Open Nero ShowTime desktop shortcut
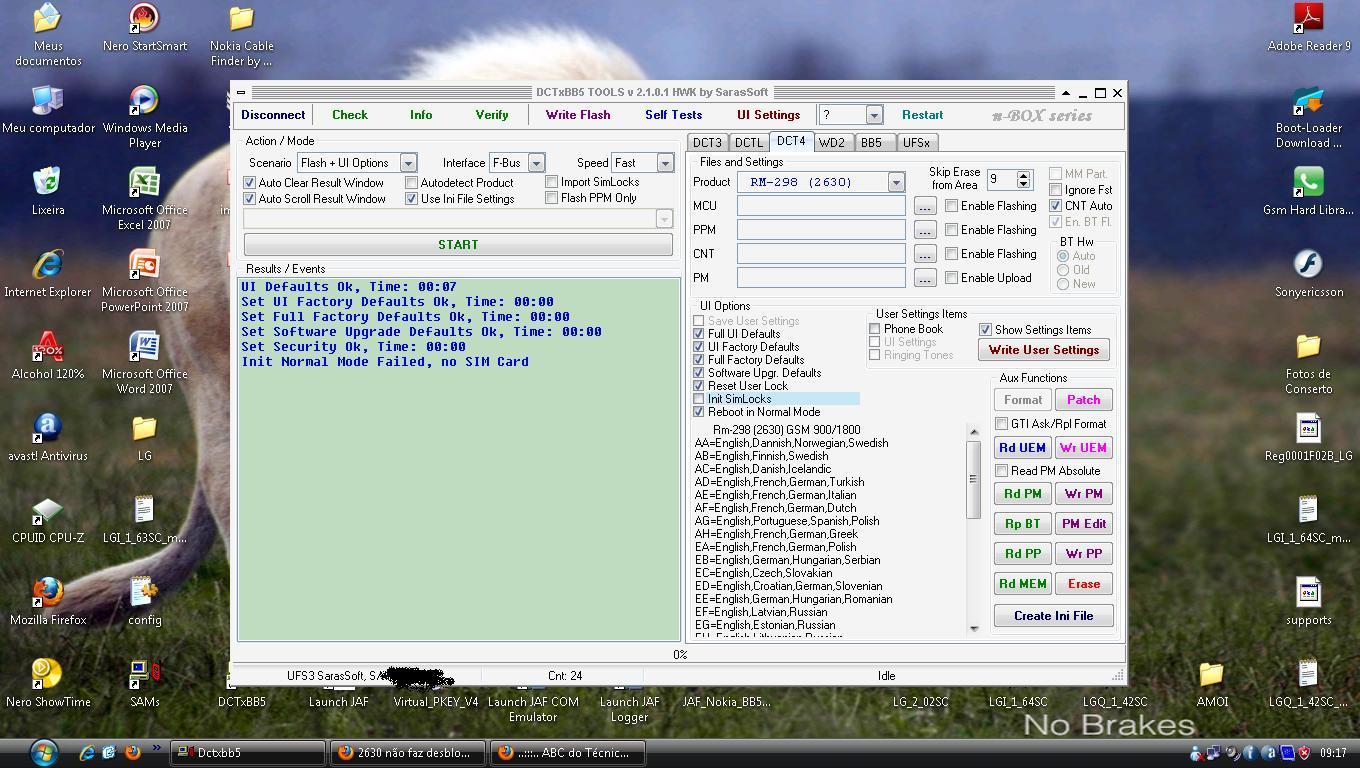1360x768 pixels. point(48,683)
